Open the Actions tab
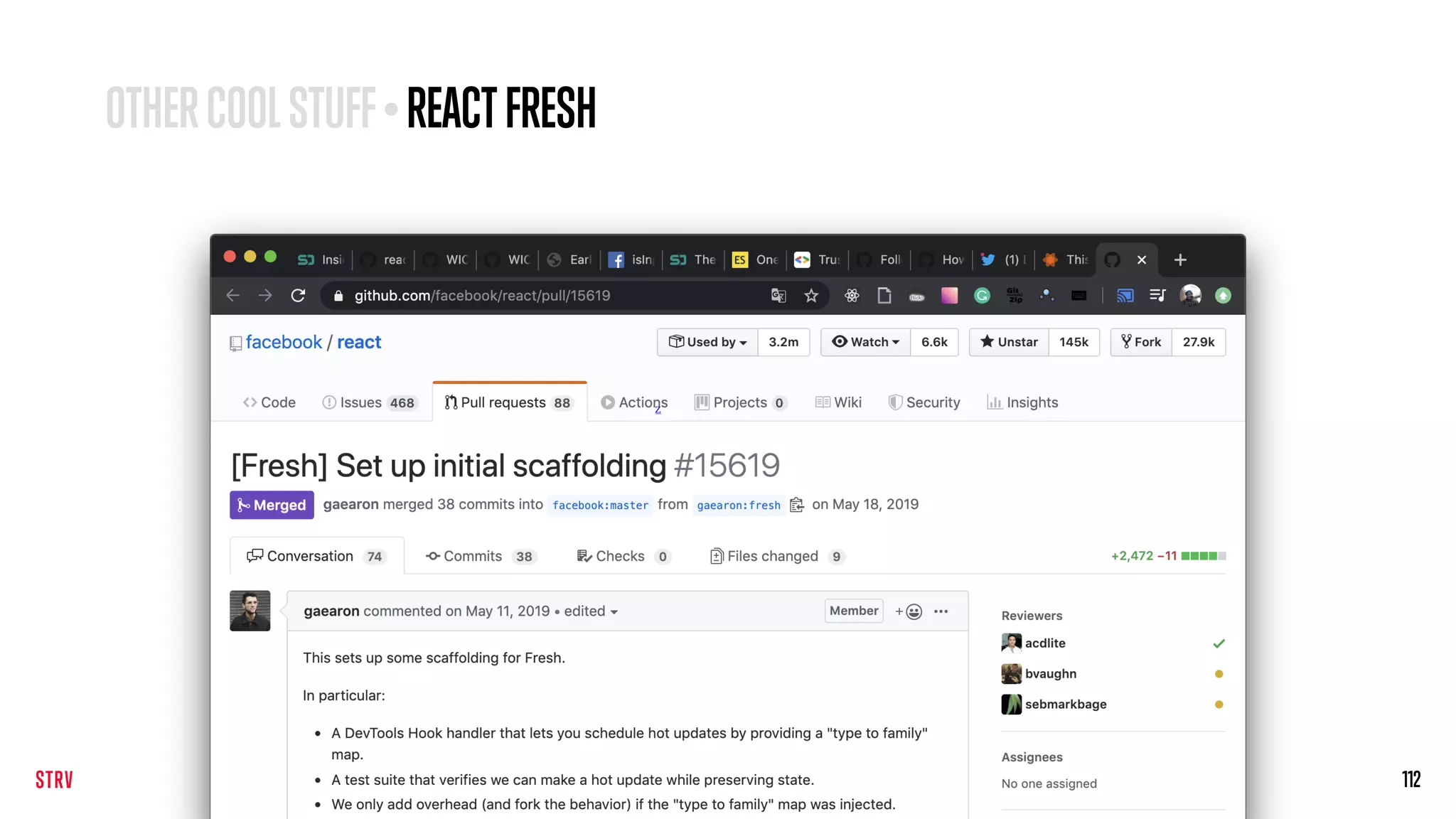The image size is (1456, 819). [x=634, y=402]
